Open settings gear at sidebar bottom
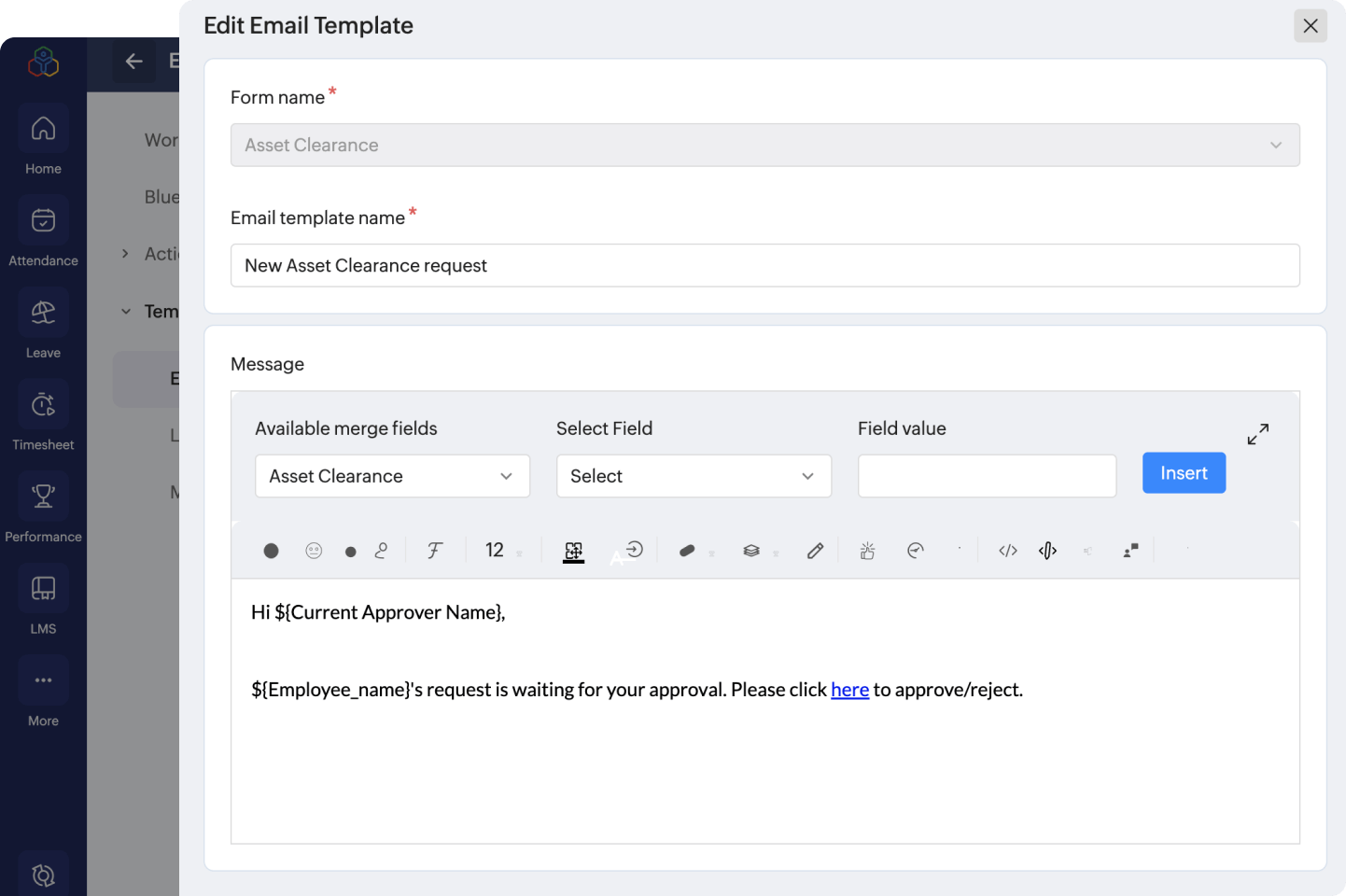 tap(43, 875)
